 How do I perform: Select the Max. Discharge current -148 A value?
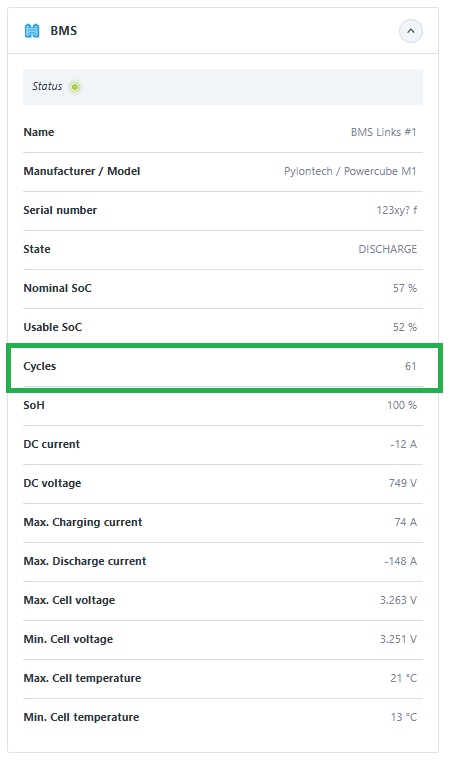401,561
